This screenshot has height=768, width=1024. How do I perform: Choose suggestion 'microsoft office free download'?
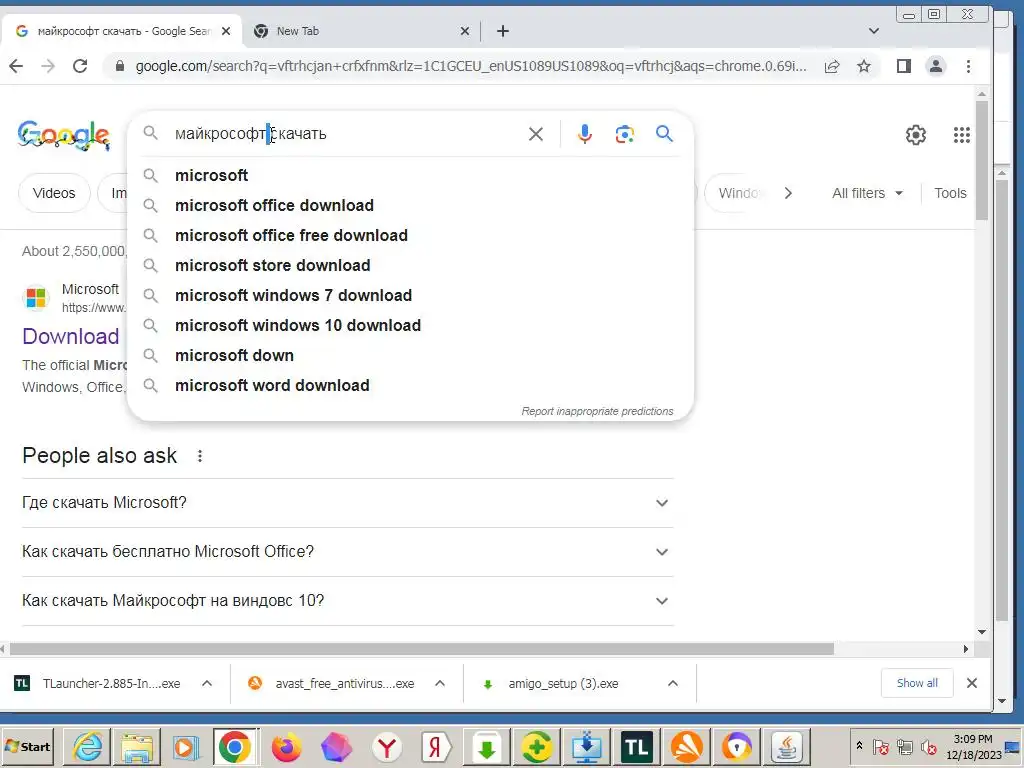pyautogui.click(x=410, y=236)
